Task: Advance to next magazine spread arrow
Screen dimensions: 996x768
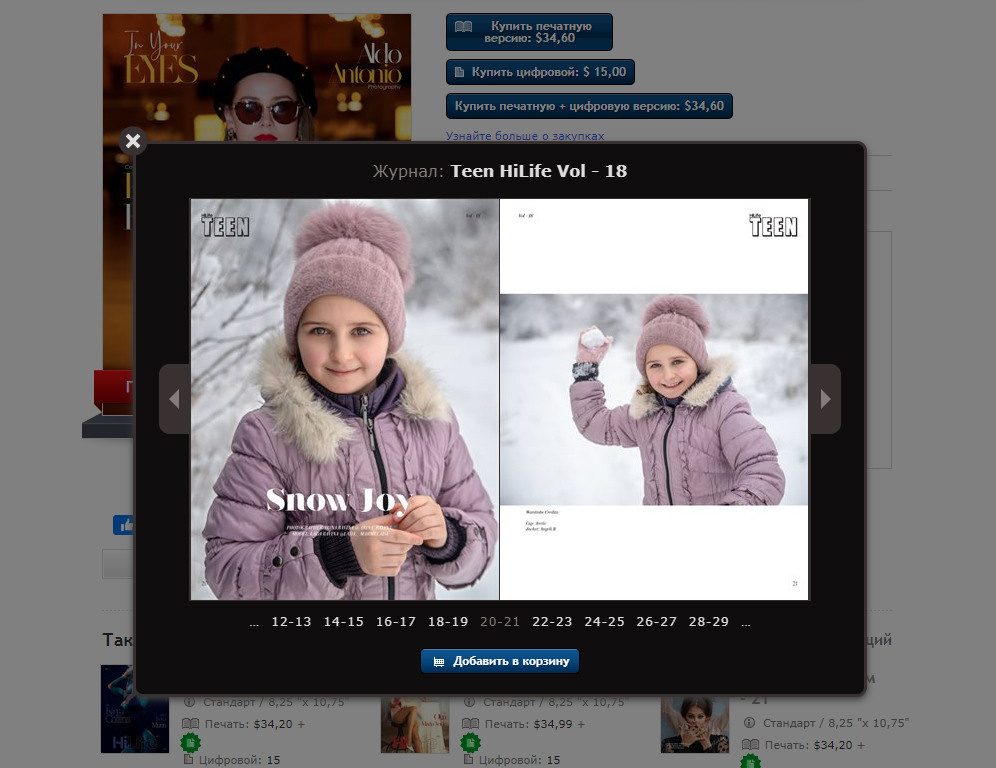Action: [x=825, y=399]
